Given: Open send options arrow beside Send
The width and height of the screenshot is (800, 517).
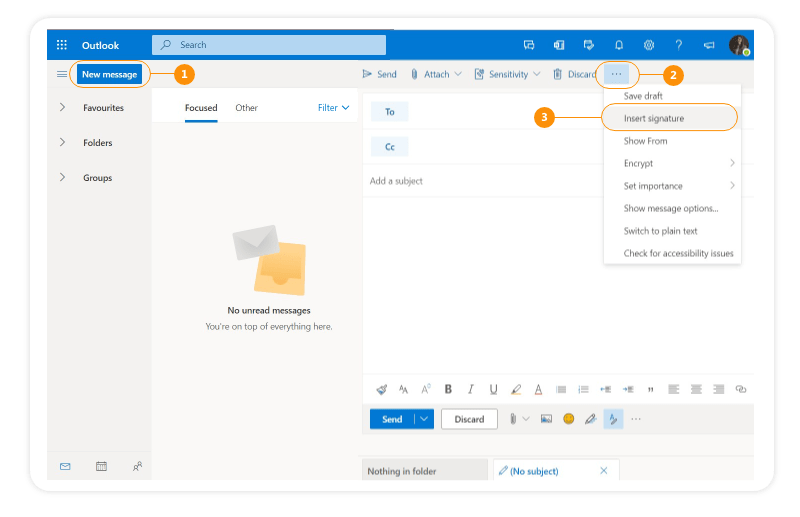Looking at the screenshot, I should [424, 419].
